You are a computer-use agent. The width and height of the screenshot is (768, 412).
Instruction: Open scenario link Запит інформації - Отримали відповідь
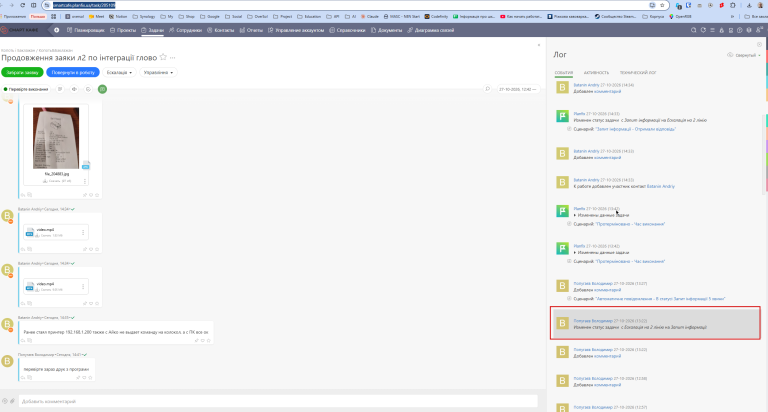click(x=635, y=129)
